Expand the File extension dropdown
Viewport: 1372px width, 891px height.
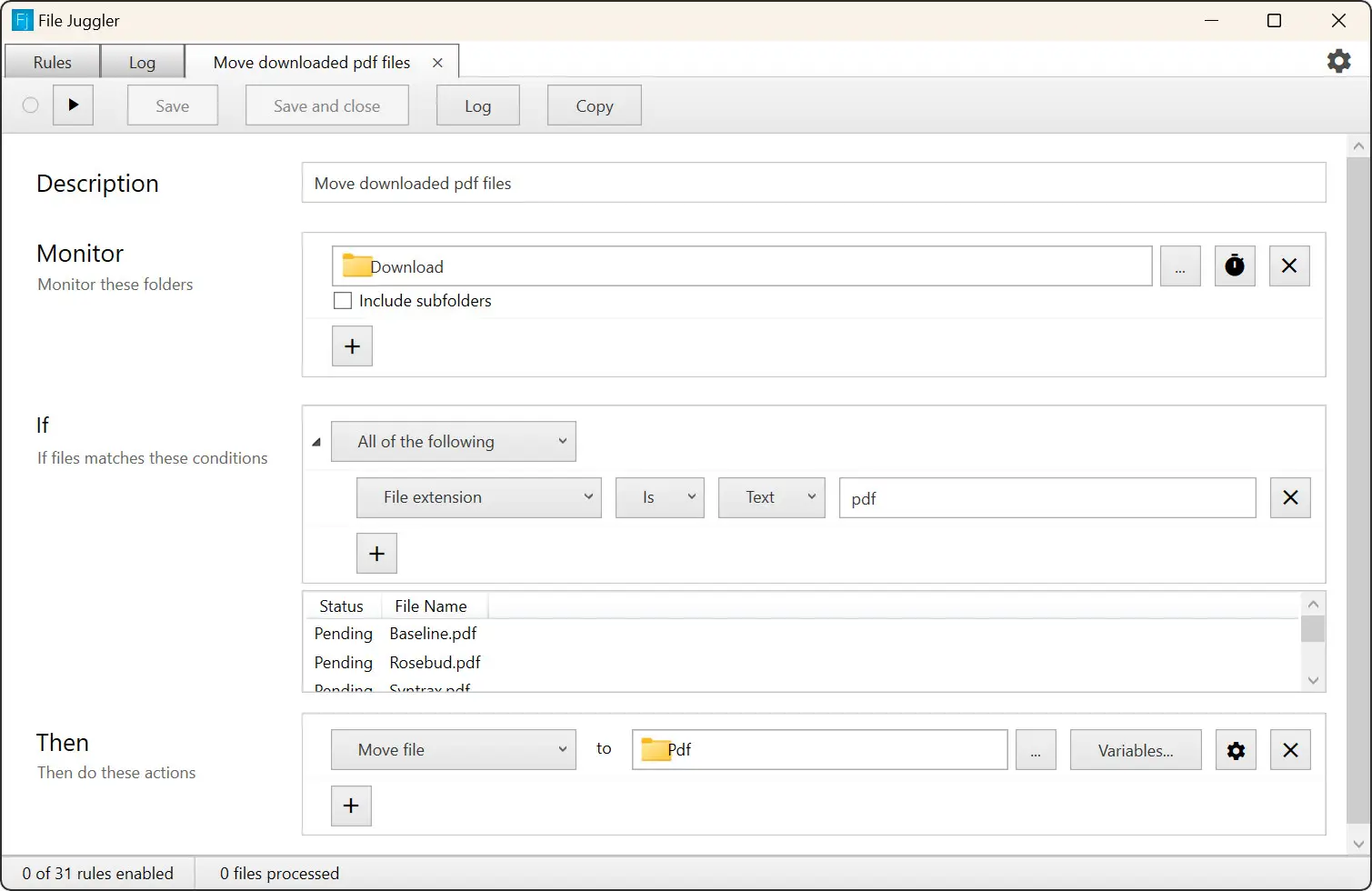coord(479,498)
